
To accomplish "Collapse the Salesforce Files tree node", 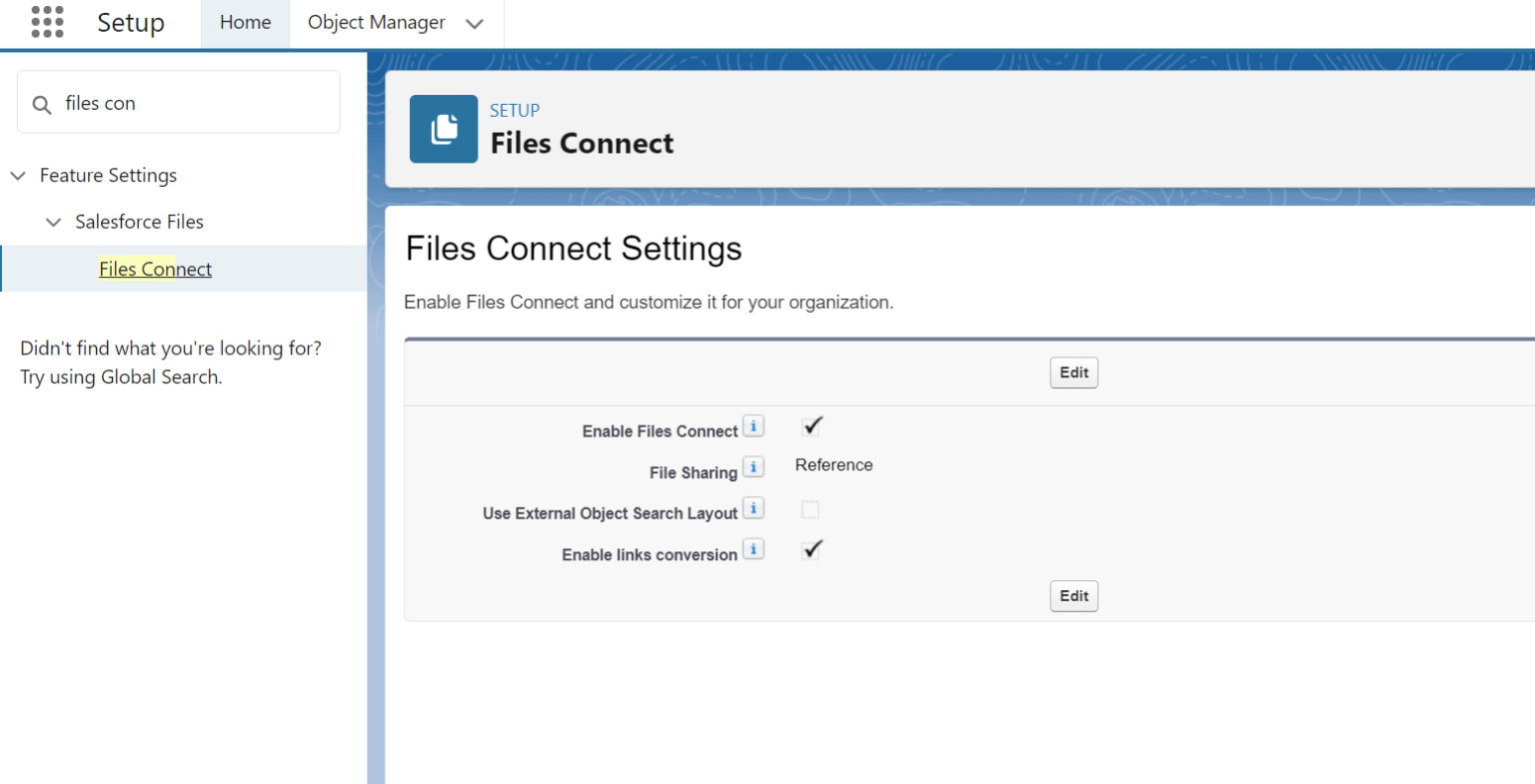I will [53, 222].
